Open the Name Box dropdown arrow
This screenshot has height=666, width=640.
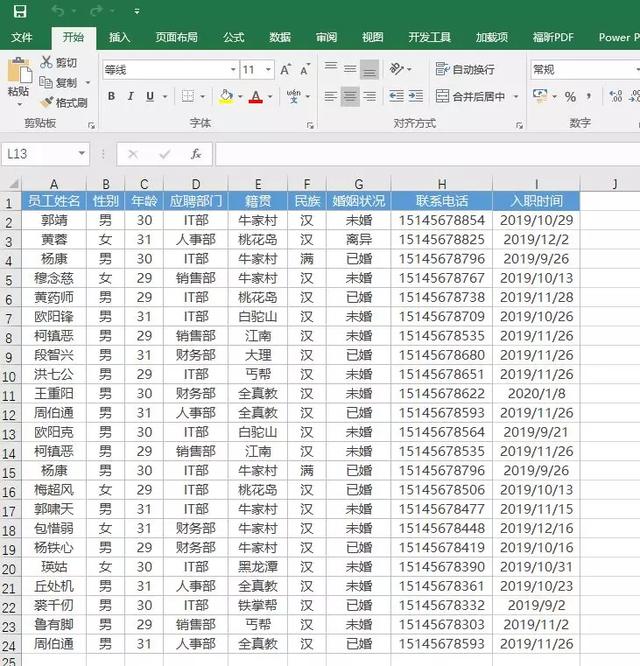pos(82,153)
